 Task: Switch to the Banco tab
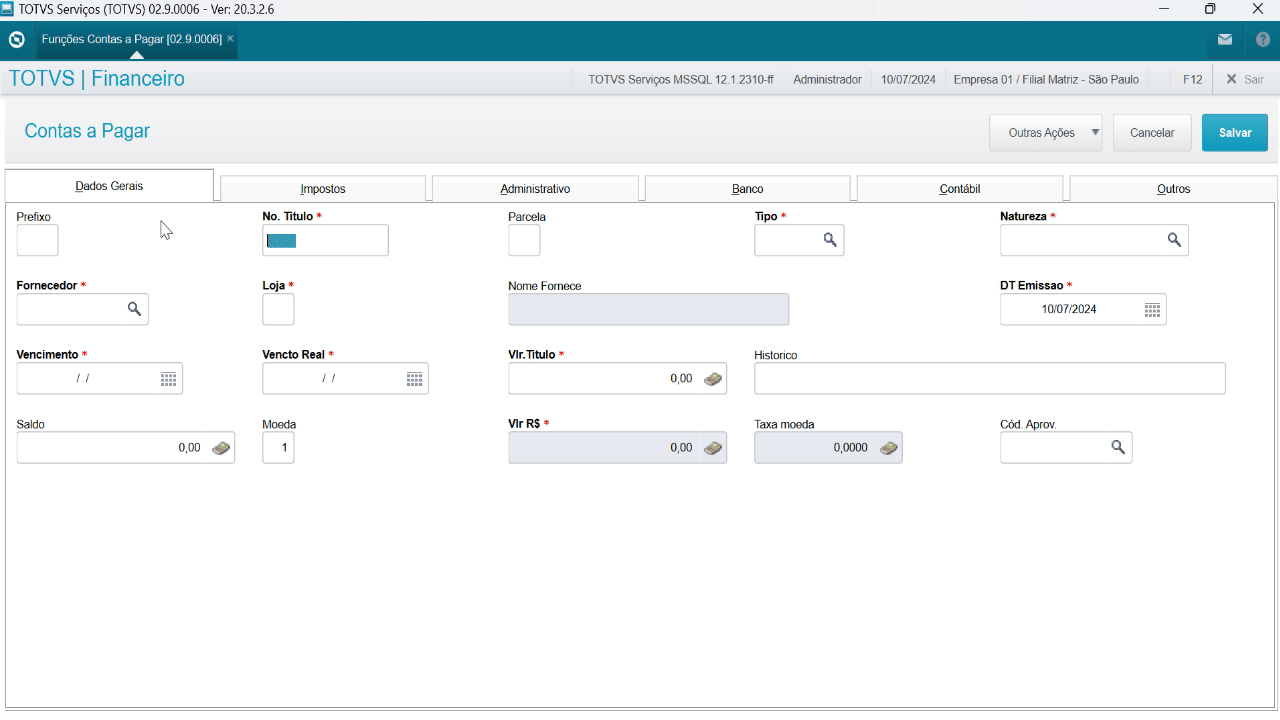(x=748, y=189)
